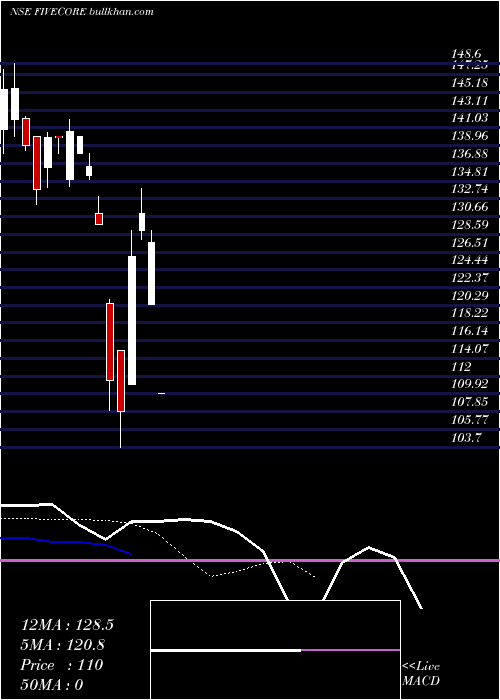Viewport: 500px width, 700px height.
Task: Click the 134.81 price axis label
Action: [470, 171]
